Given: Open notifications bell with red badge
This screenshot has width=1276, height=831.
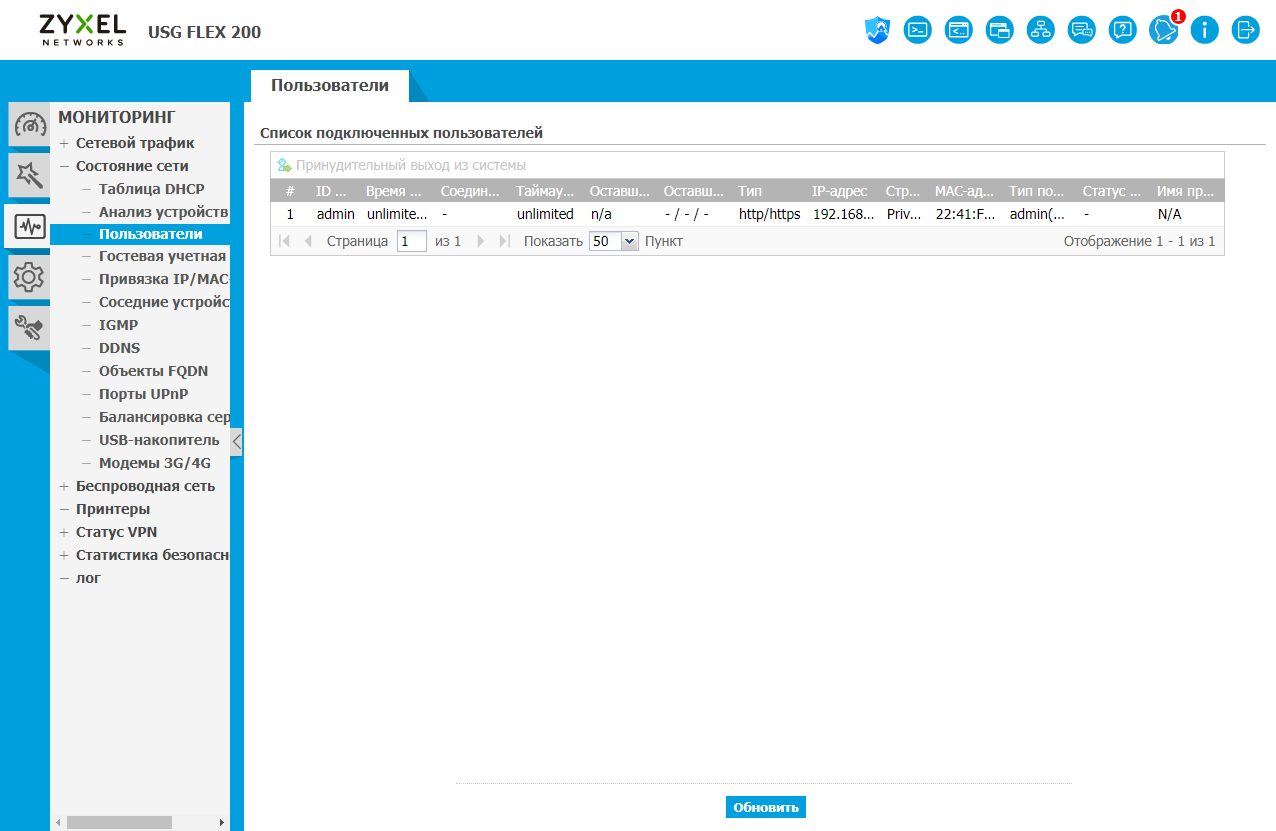Looking at the screenshot, I should [x=1164, y=30].
